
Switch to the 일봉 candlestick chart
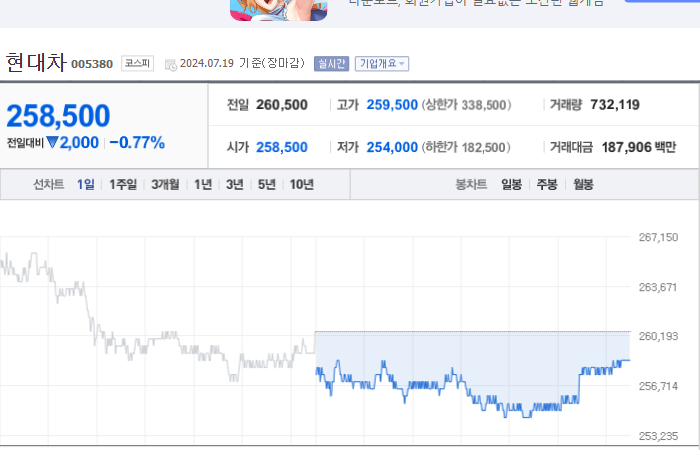coord(512,184)
